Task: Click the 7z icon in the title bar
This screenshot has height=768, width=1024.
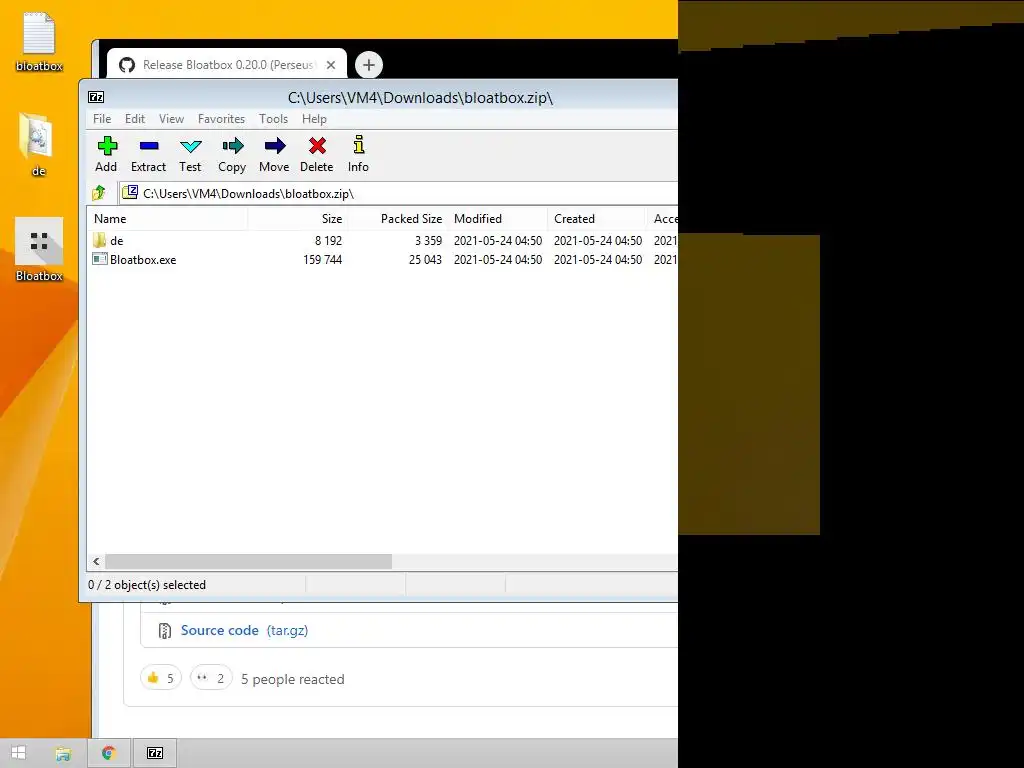Action: (x=96, y=97)
